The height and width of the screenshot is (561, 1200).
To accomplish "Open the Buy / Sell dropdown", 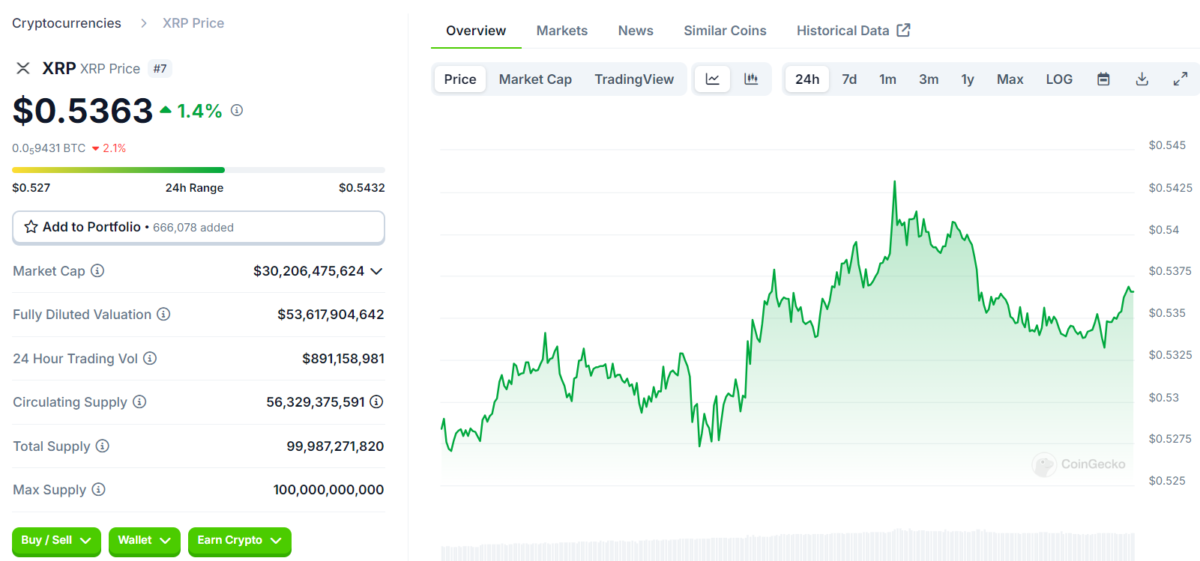I will (56, 541).
